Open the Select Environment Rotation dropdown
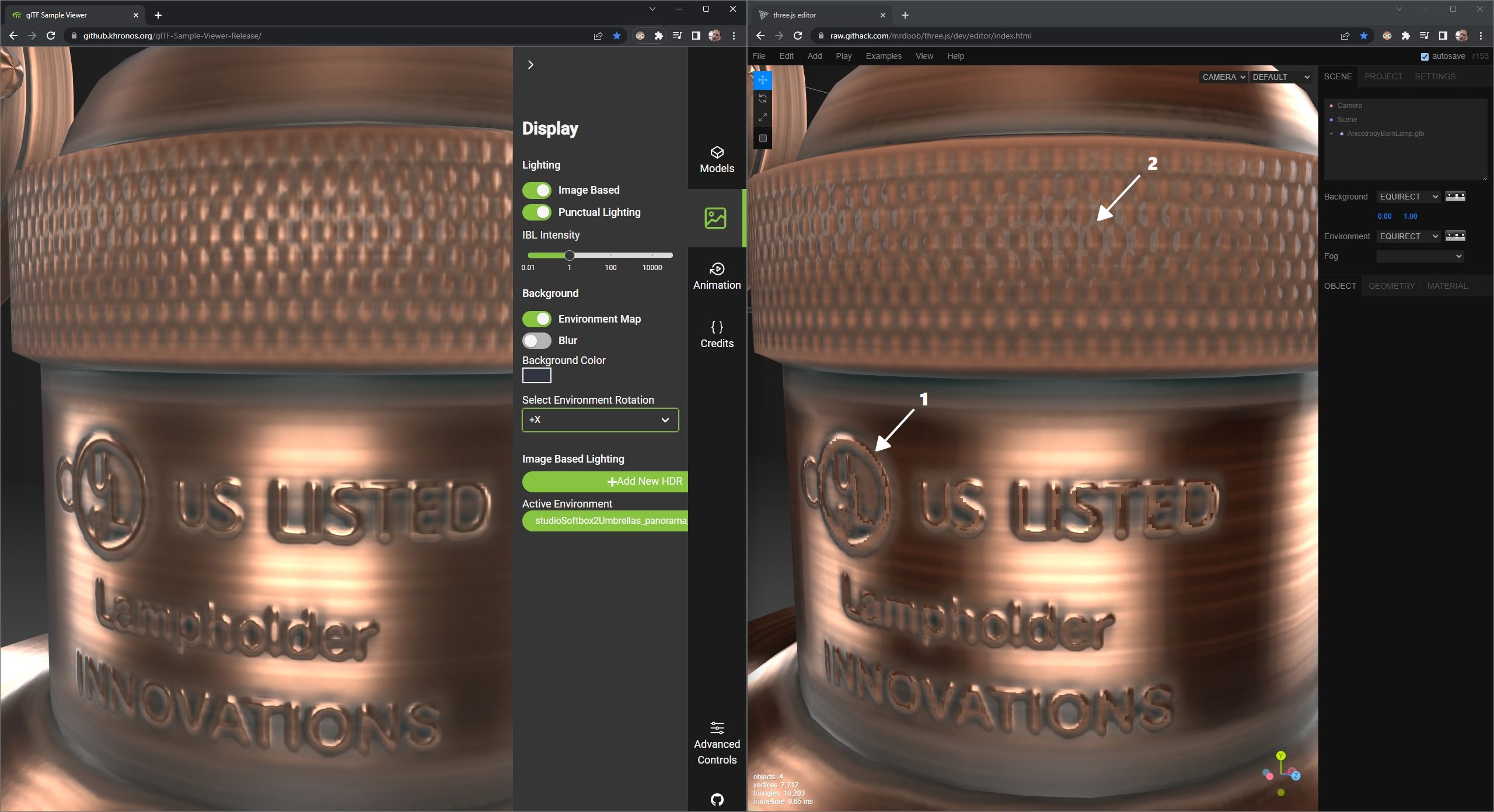This screenshot has width=1494, height=812. pyautogui.click(x=600, y=419)
